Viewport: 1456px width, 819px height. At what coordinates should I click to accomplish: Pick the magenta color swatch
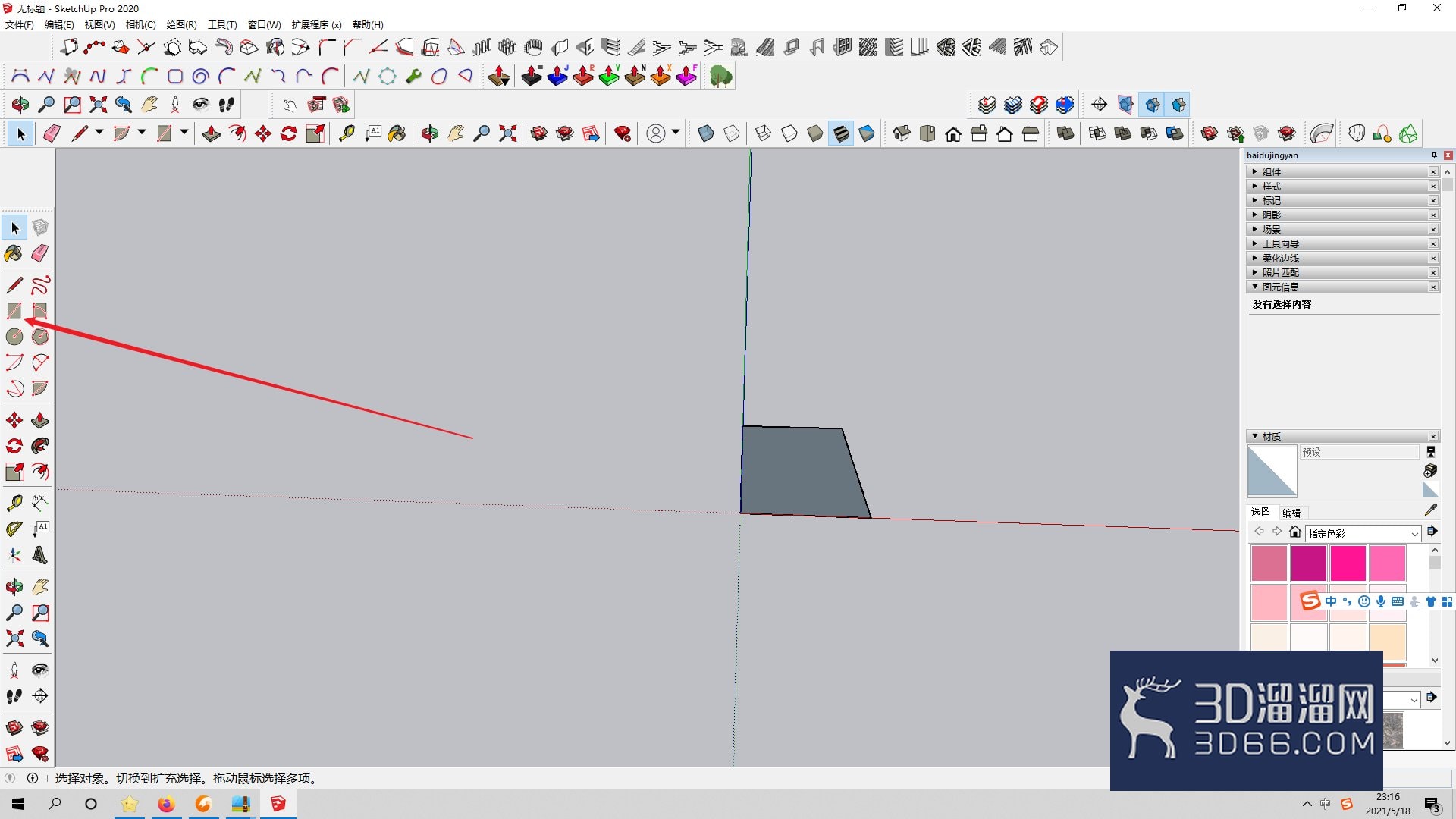[1309, 563]
